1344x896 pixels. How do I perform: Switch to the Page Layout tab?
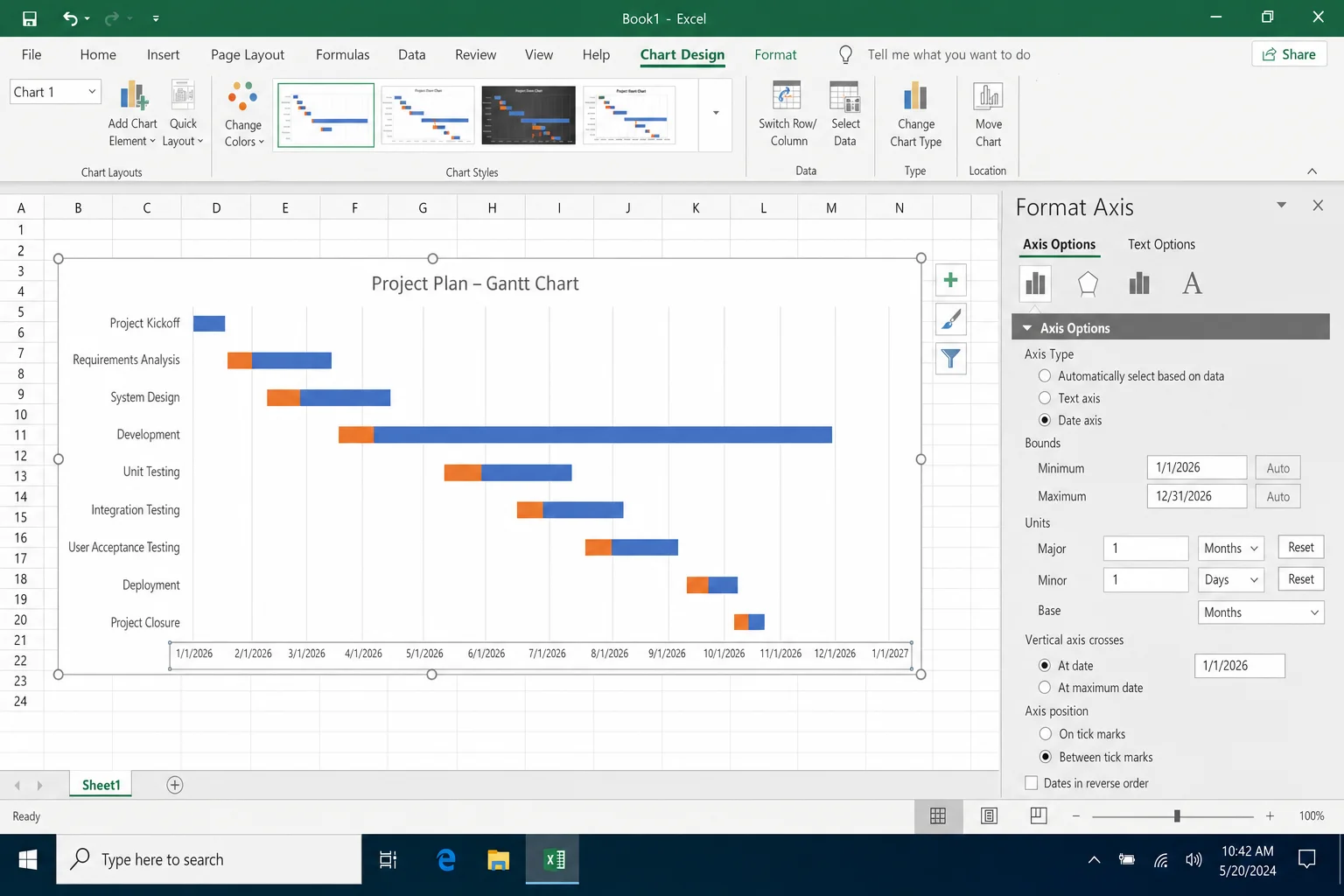pos(248,54)
